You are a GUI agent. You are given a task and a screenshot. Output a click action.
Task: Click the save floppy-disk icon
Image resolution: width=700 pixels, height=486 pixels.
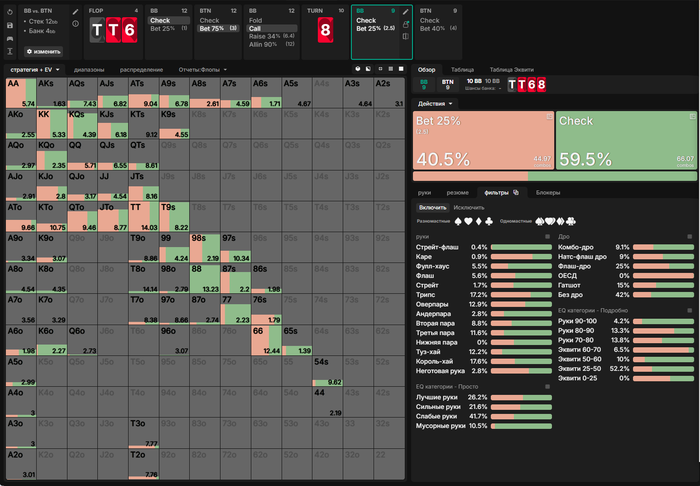pos(10,25)
